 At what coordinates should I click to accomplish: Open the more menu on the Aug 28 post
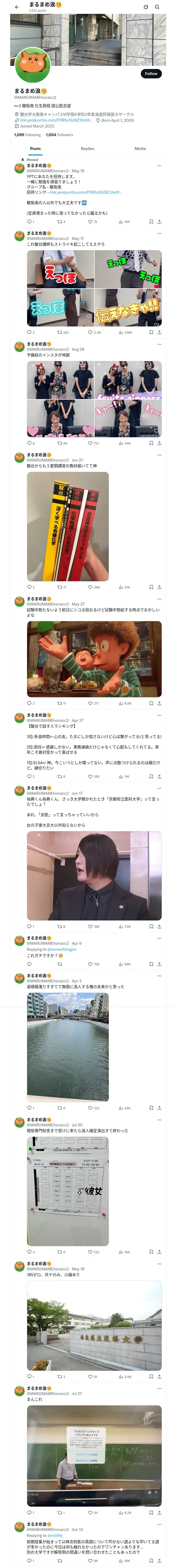(160, 344)
